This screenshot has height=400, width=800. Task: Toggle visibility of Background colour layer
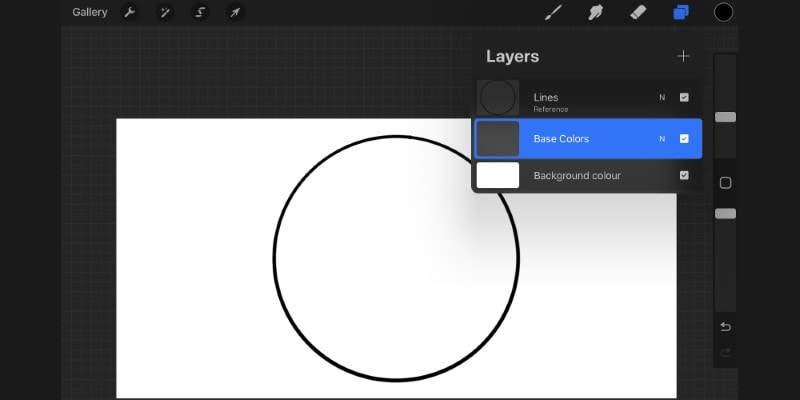[684, 176]
